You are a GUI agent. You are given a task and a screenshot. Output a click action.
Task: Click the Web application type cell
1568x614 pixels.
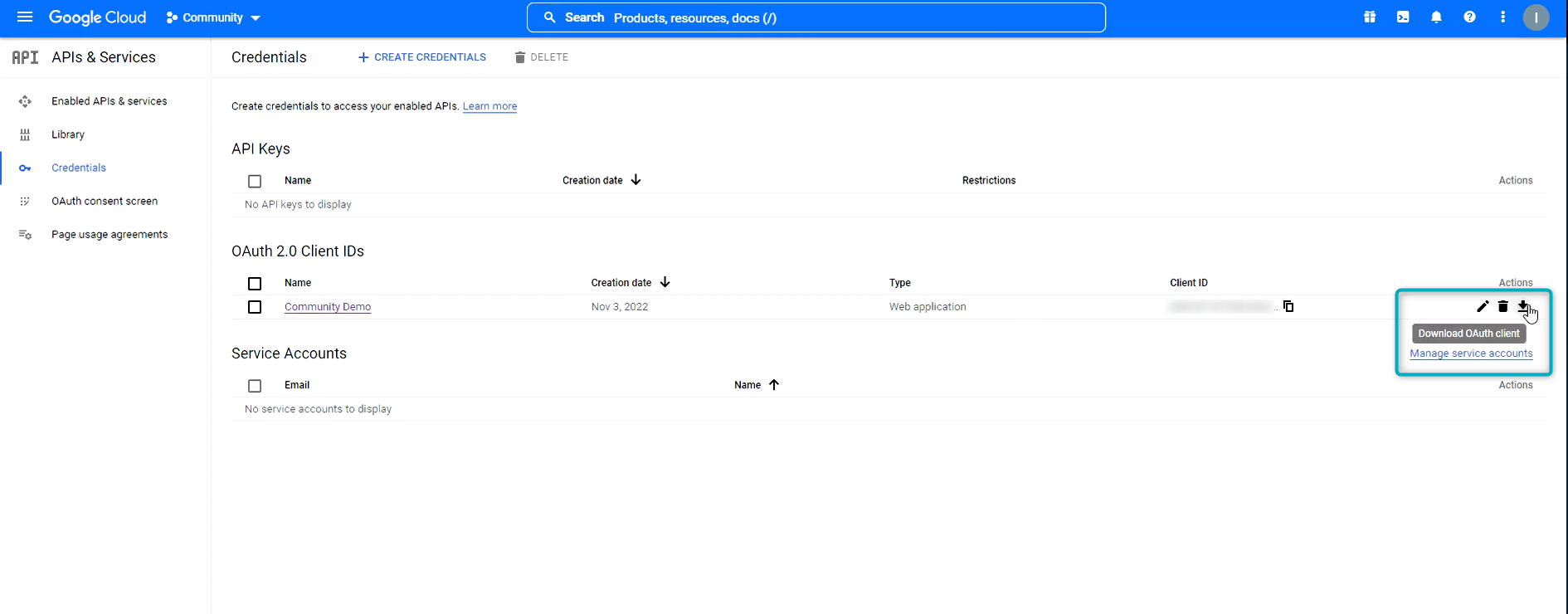pyautogui.click(x=928, y=307)
